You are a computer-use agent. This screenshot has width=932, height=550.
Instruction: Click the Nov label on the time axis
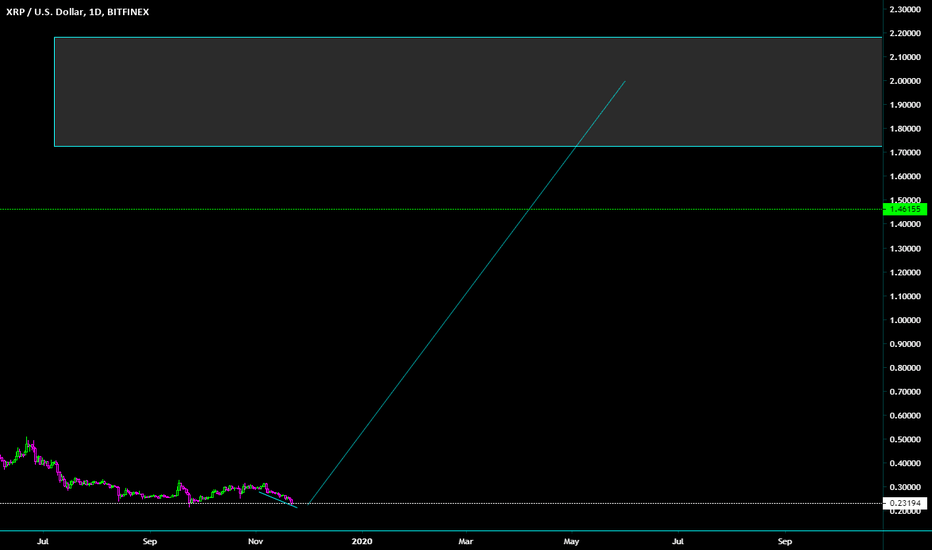pyautogui.click(x=256, y=541)
